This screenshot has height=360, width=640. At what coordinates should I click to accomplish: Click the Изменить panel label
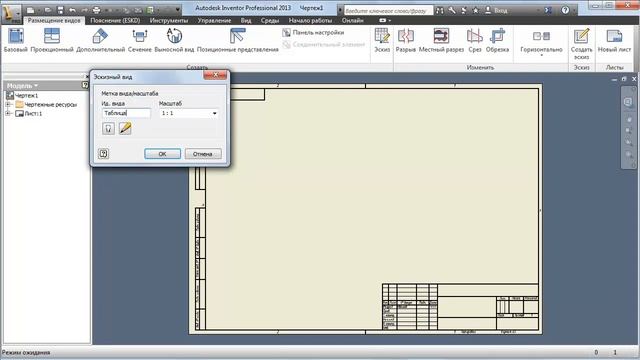click(x=480, y=67)
